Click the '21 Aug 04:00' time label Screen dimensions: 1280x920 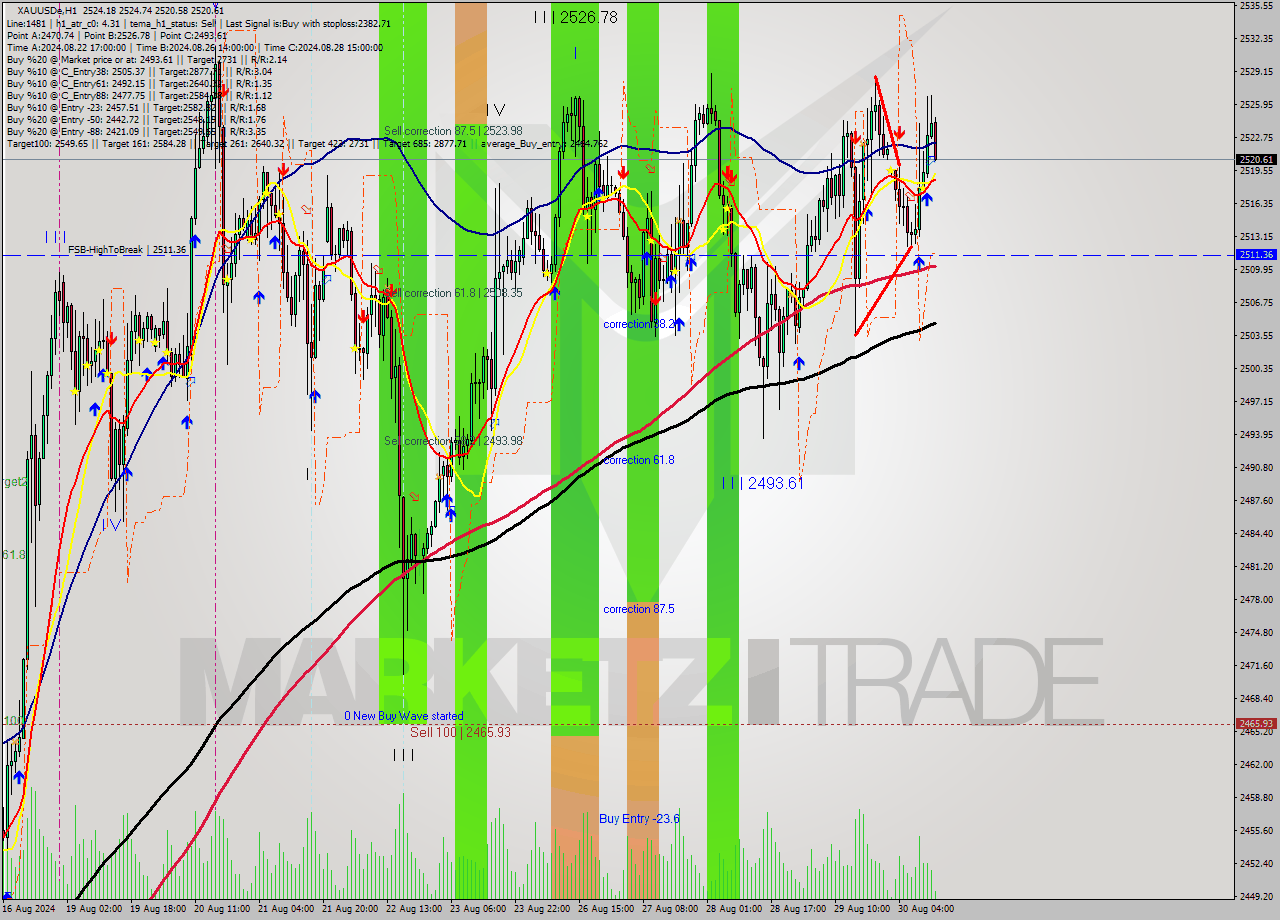pos(285,909)
